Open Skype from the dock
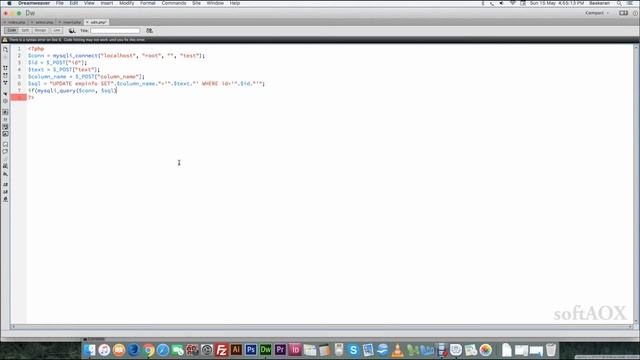640x360 pixels. [353, 350]
